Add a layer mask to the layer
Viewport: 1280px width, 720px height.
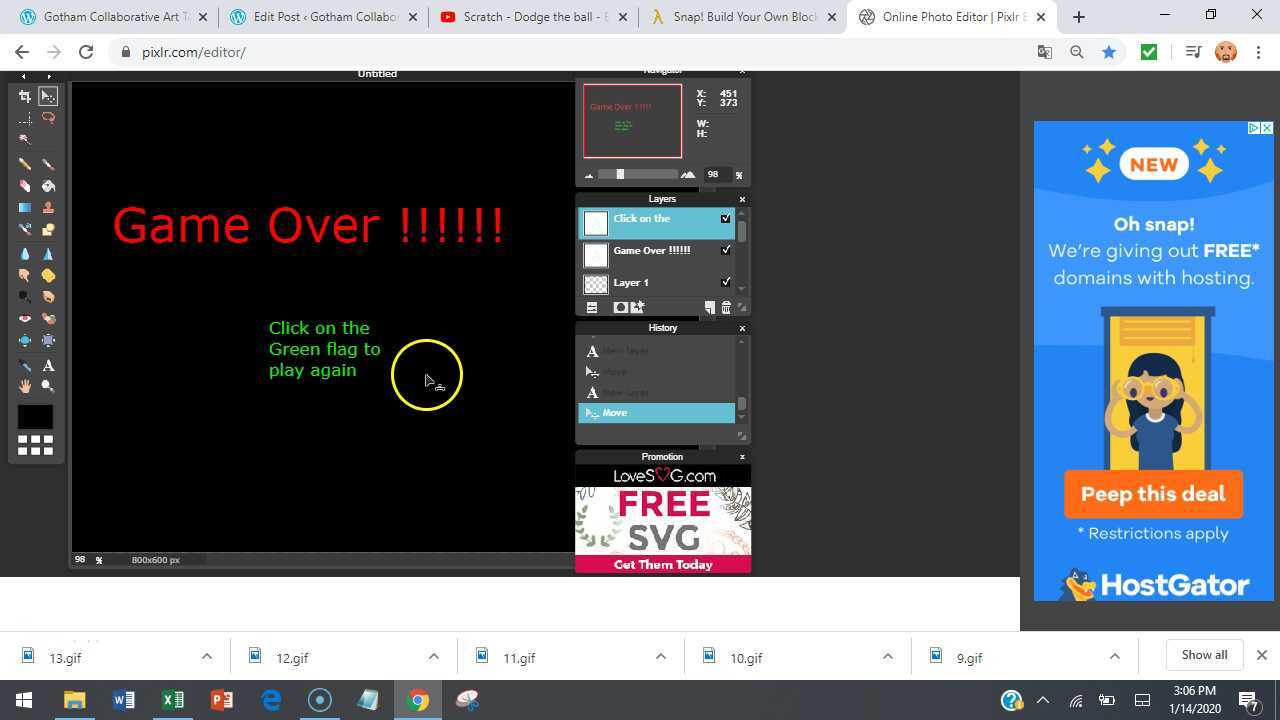pyautogui.click(x=620, y=307)
